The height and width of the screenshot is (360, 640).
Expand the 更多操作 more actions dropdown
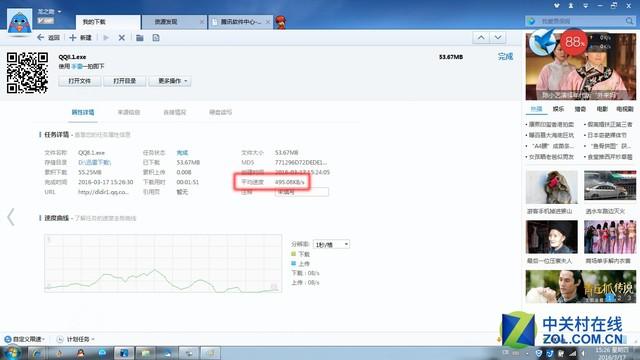170,81
